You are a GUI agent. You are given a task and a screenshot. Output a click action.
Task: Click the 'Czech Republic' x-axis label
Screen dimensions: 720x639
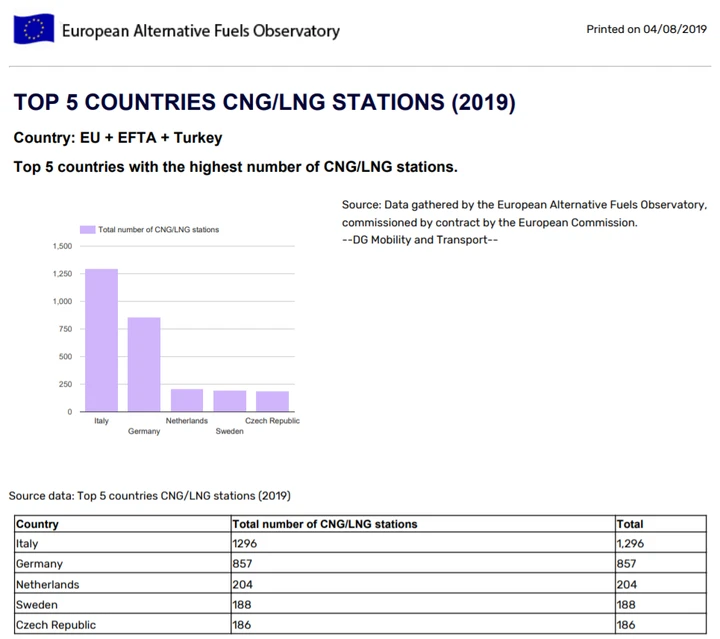tap(272, 420)
